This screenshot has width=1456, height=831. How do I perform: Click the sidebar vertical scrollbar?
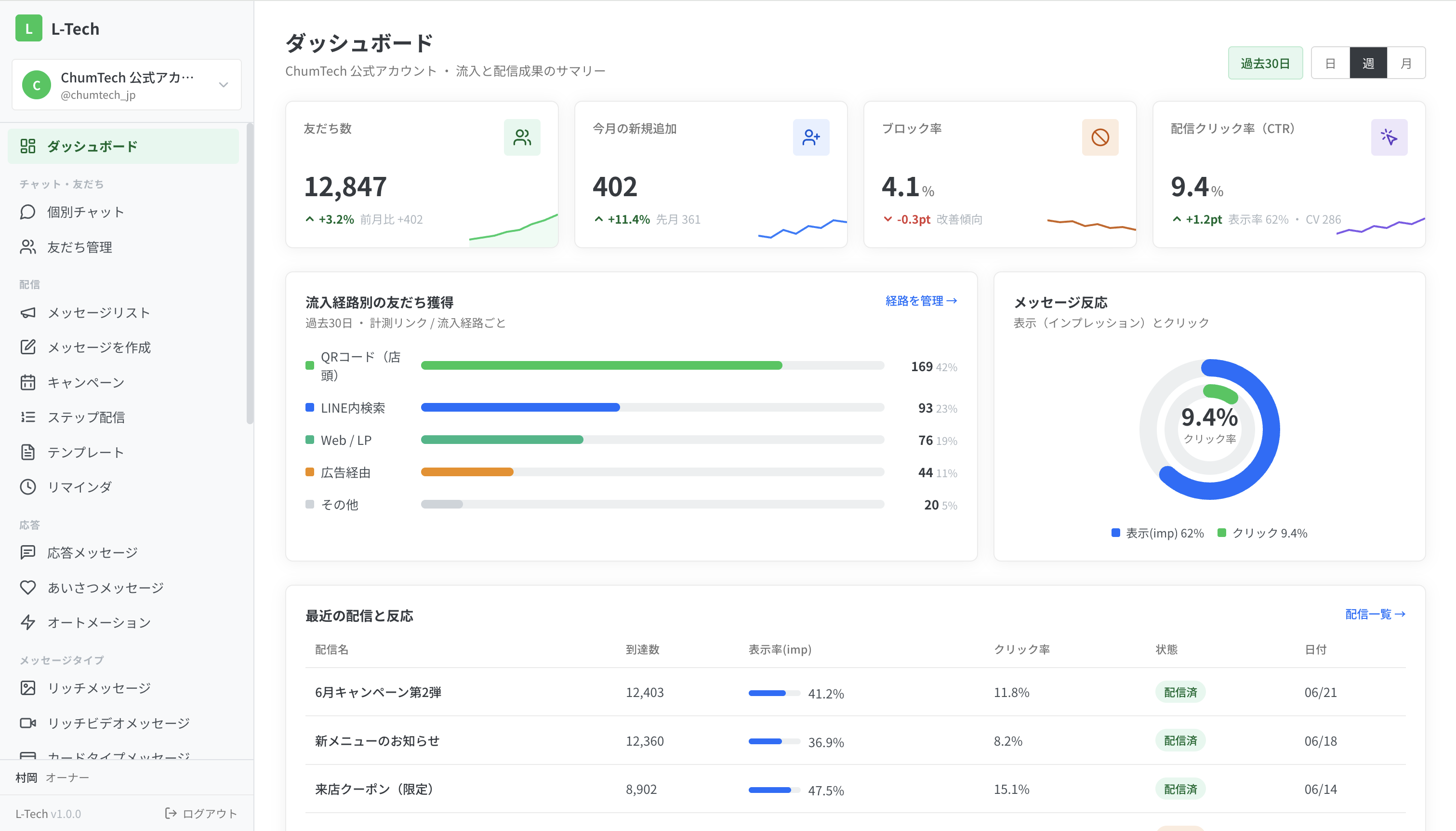pyautogui.click(x=250, y=274)
